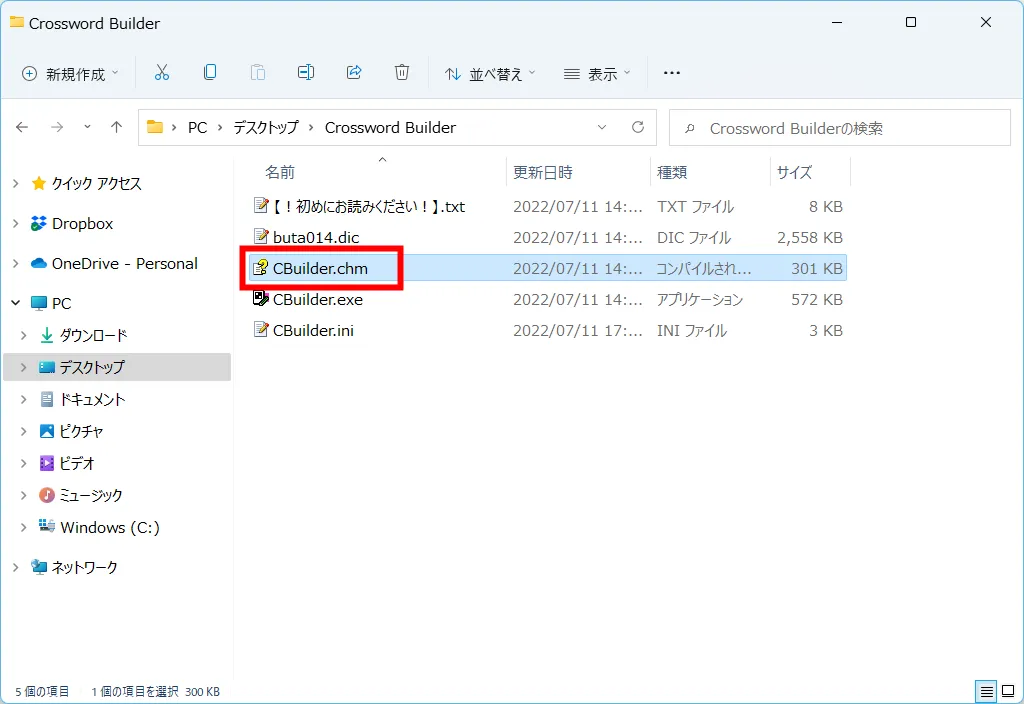This screenshot has height=704, width=1024.
Task: Open ピクチャ in the sidebar
Action: pos(81,431)
